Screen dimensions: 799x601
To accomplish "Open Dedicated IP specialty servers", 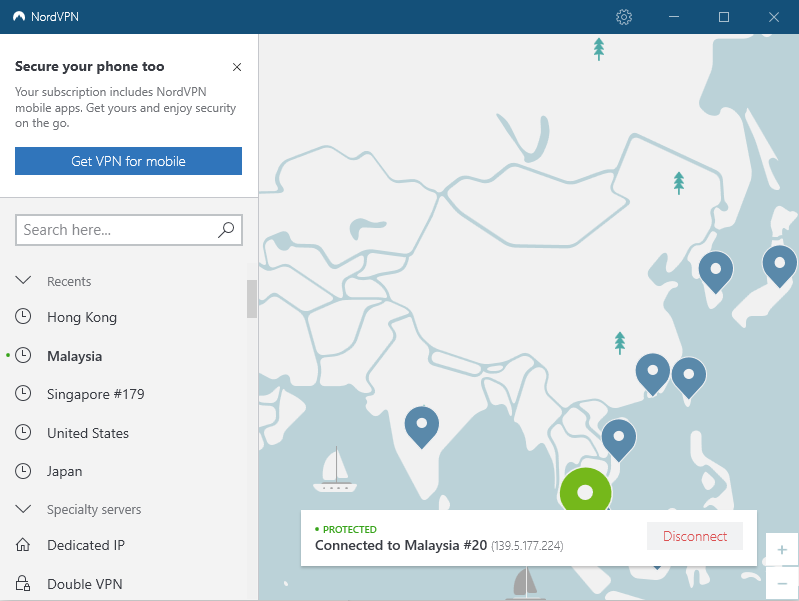I will point(86,545).
